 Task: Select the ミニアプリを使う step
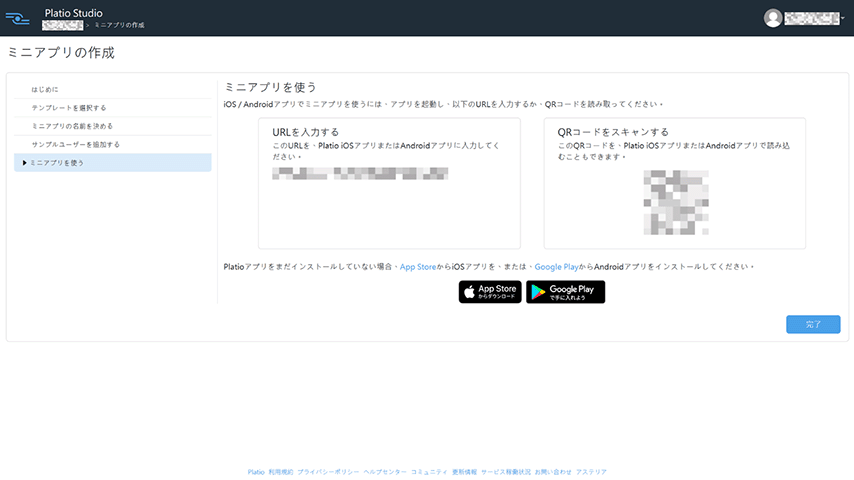point(113,162)
